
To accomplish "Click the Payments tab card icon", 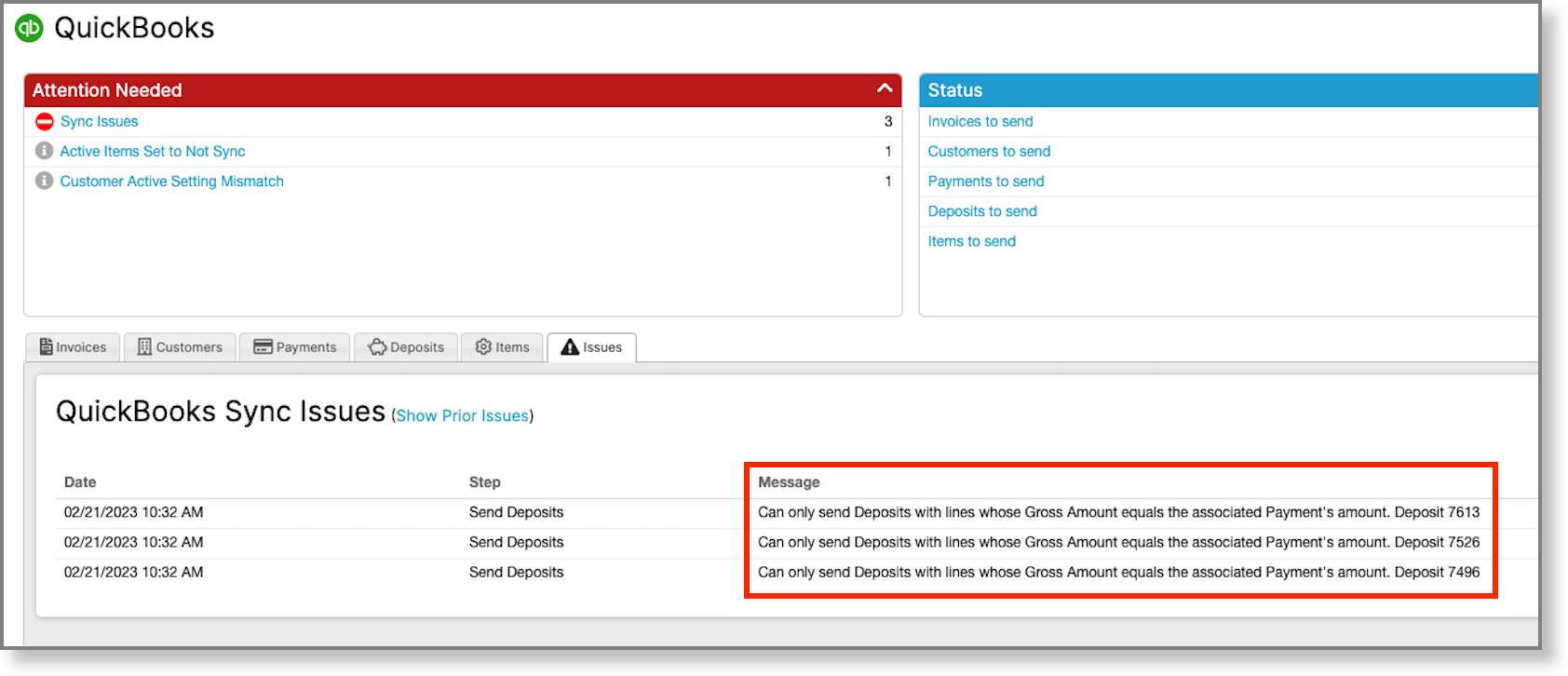I will (264, 346).
